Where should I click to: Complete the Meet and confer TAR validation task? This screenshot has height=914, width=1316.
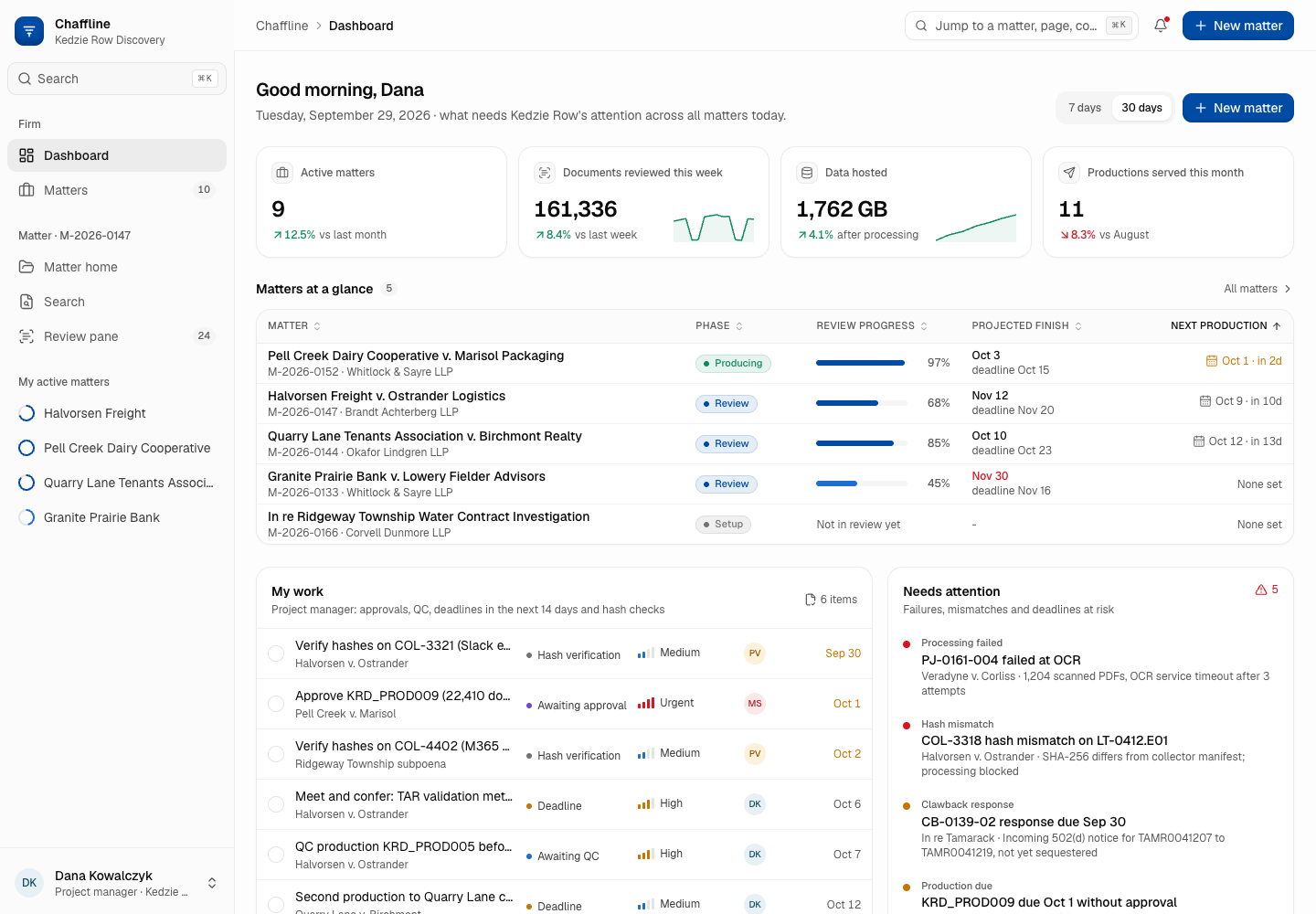[276, 804]
